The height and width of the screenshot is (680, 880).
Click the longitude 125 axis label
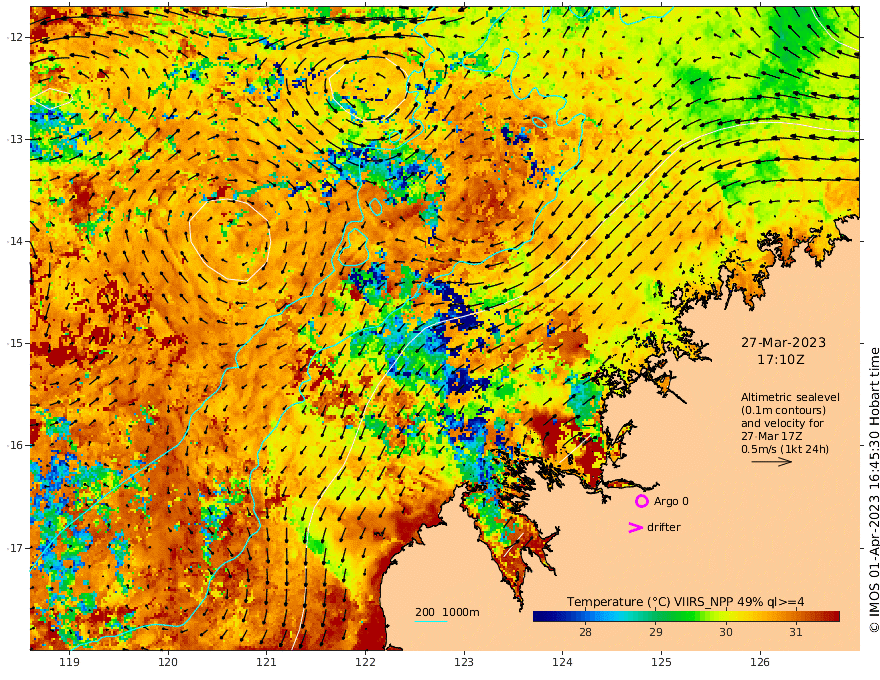(x=662, y=662)
